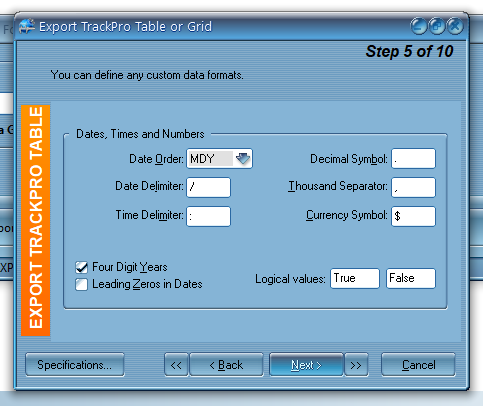The height and width of the screenshot is (406, 483).
Task: Close the Export TrackPro Table dialog
Action: (x=455, y=26)
